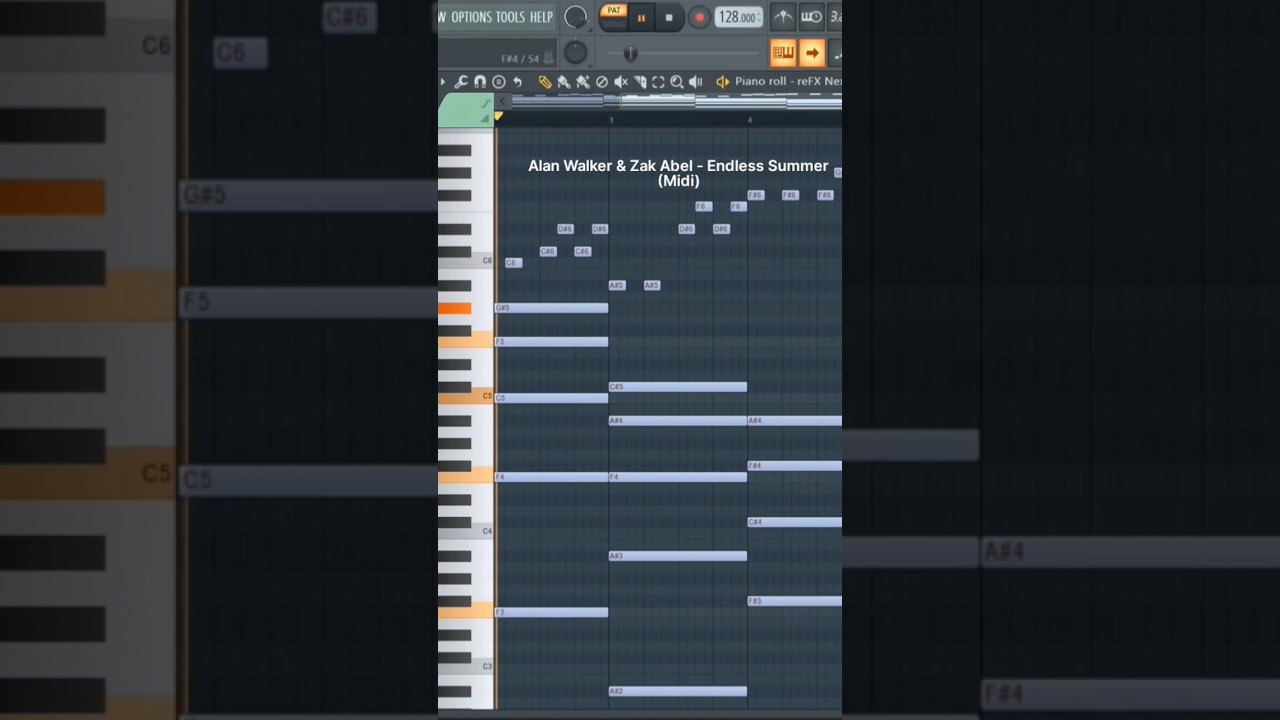Switch to SONG mode
Viewport: 1280px width, 720px height.
pos(613,25)
